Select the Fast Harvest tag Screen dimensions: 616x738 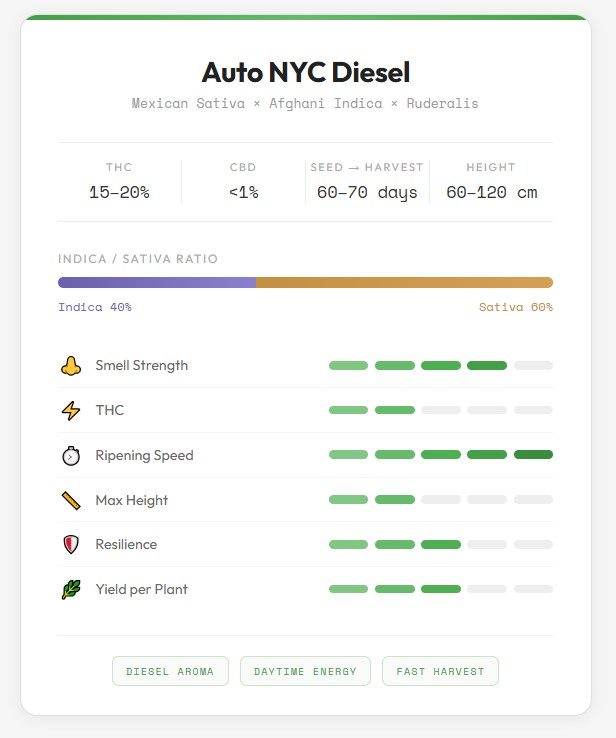click(x=440, y=671)
